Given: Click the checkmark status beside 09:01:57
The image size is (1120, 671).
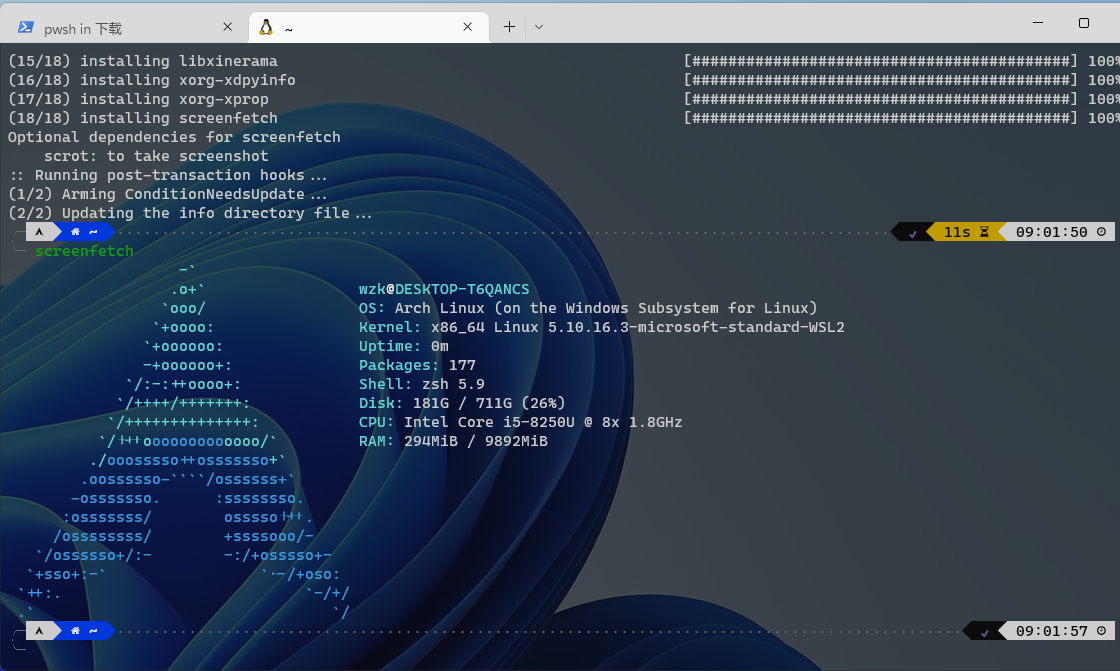Looking at the screenshot, I should (x=984, y=632).
